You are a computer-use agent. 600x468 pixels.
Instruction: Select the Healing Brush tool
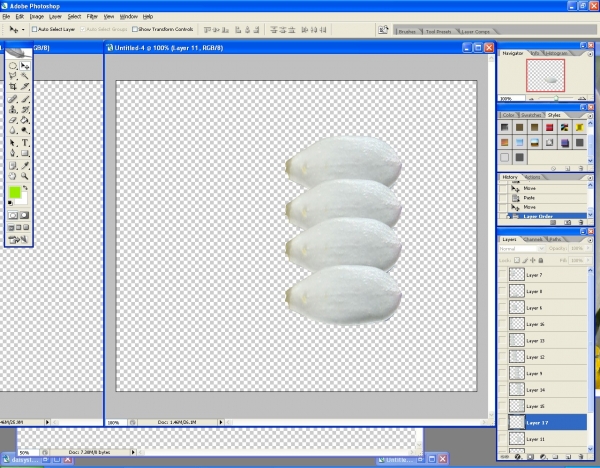(x=13, y=99)
